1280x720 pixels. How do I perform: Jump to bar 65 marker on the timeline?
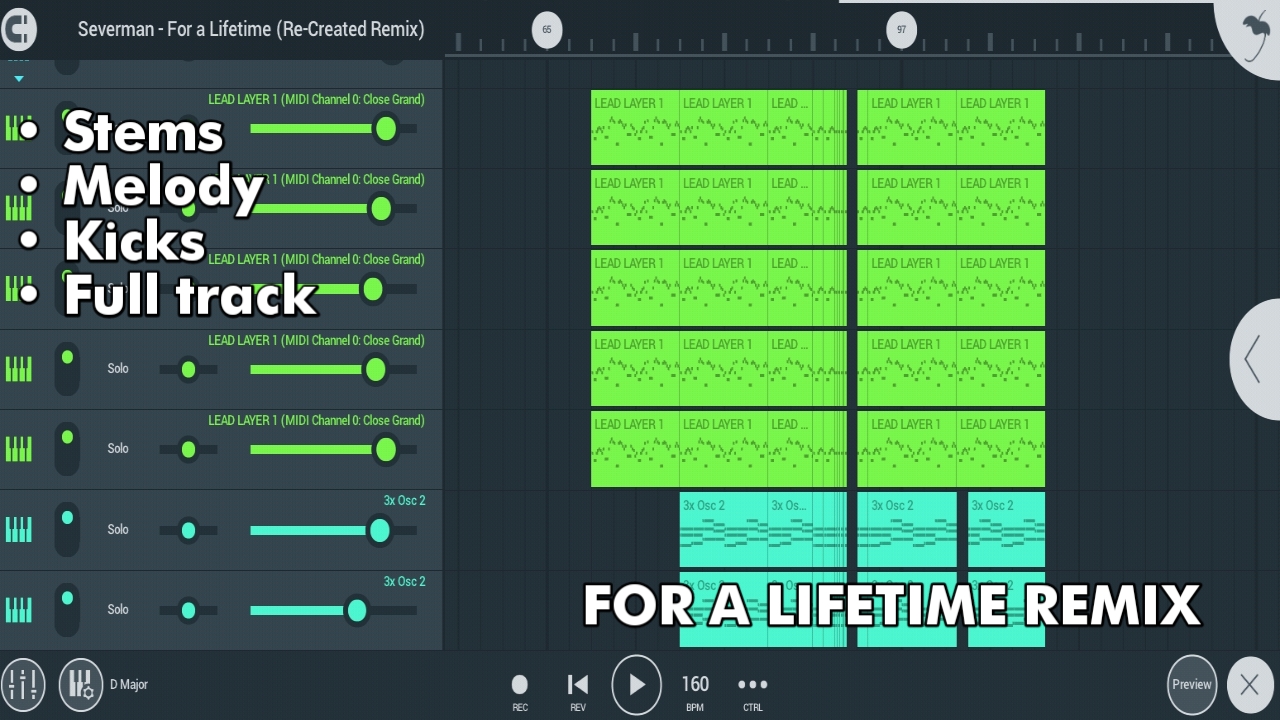point(547,29)
